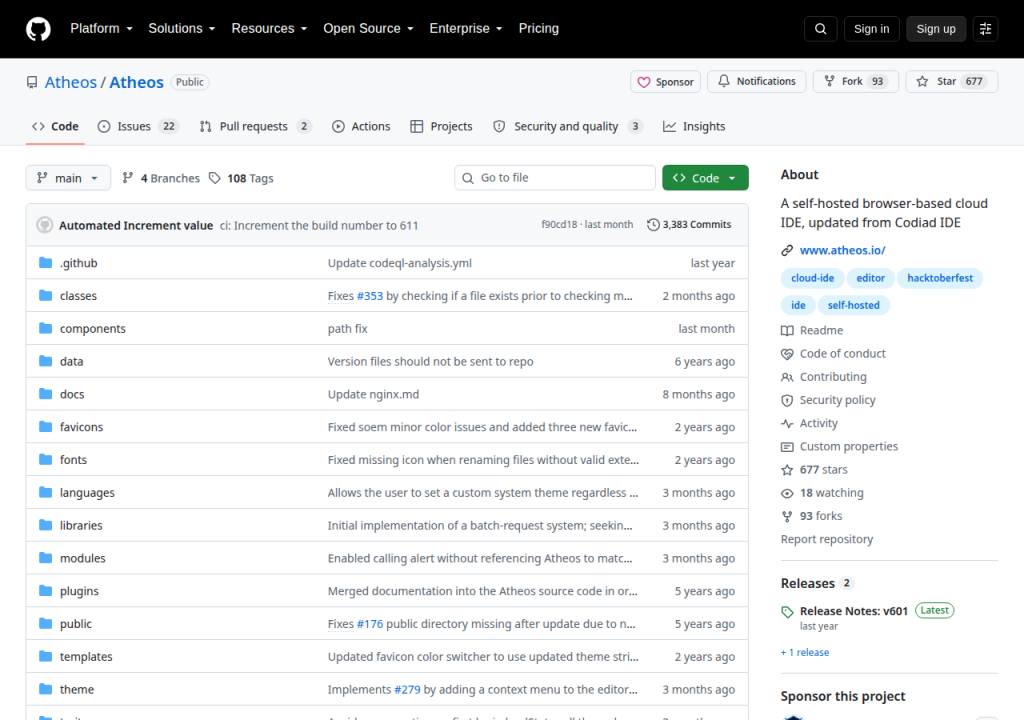Open the 3,383 Commits history
Screen dimensions: 1024x720
689,225
